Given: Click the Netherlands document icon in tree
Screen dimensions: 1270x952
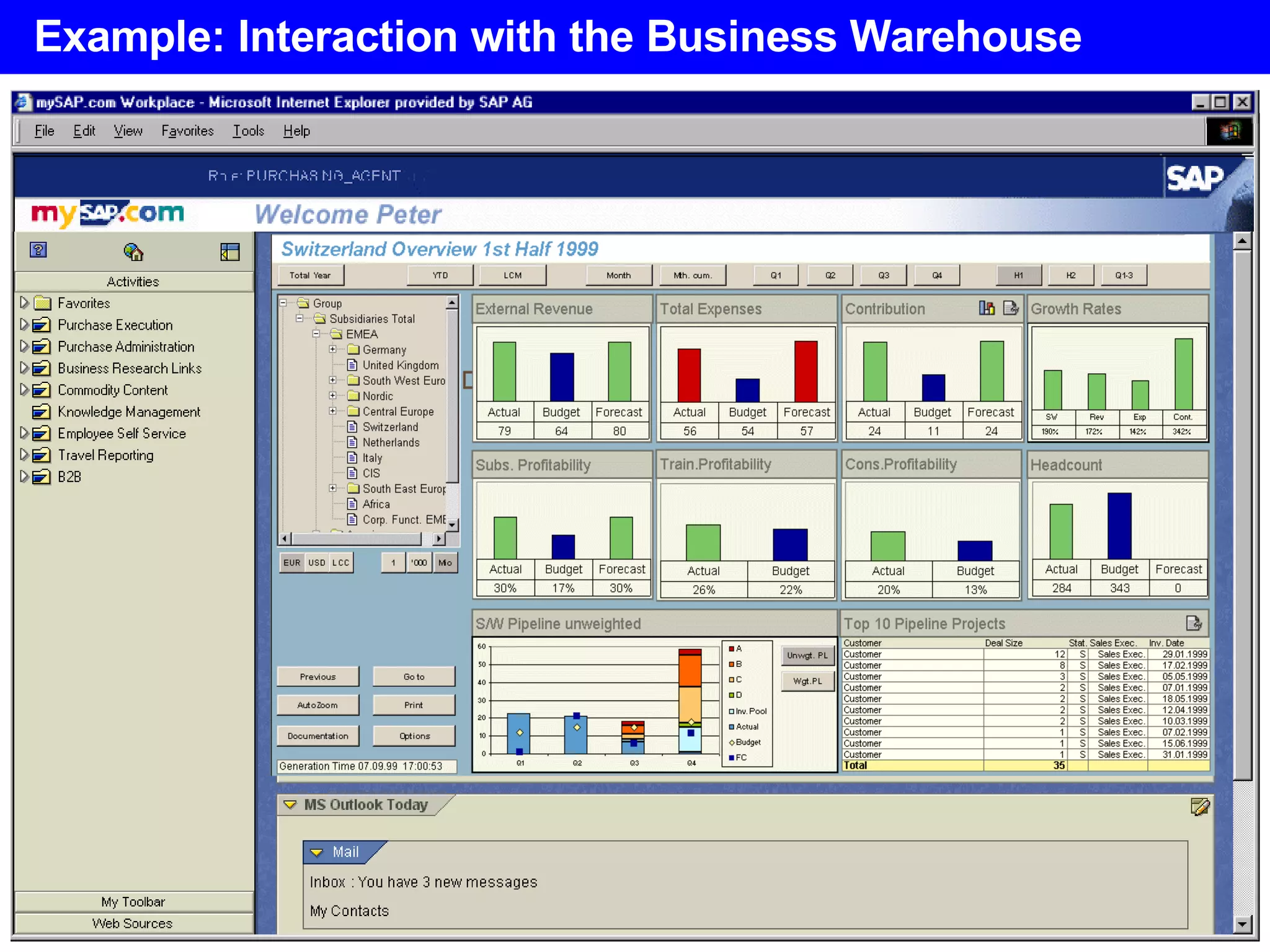Looking at the screenshot, I should [352, 443].
